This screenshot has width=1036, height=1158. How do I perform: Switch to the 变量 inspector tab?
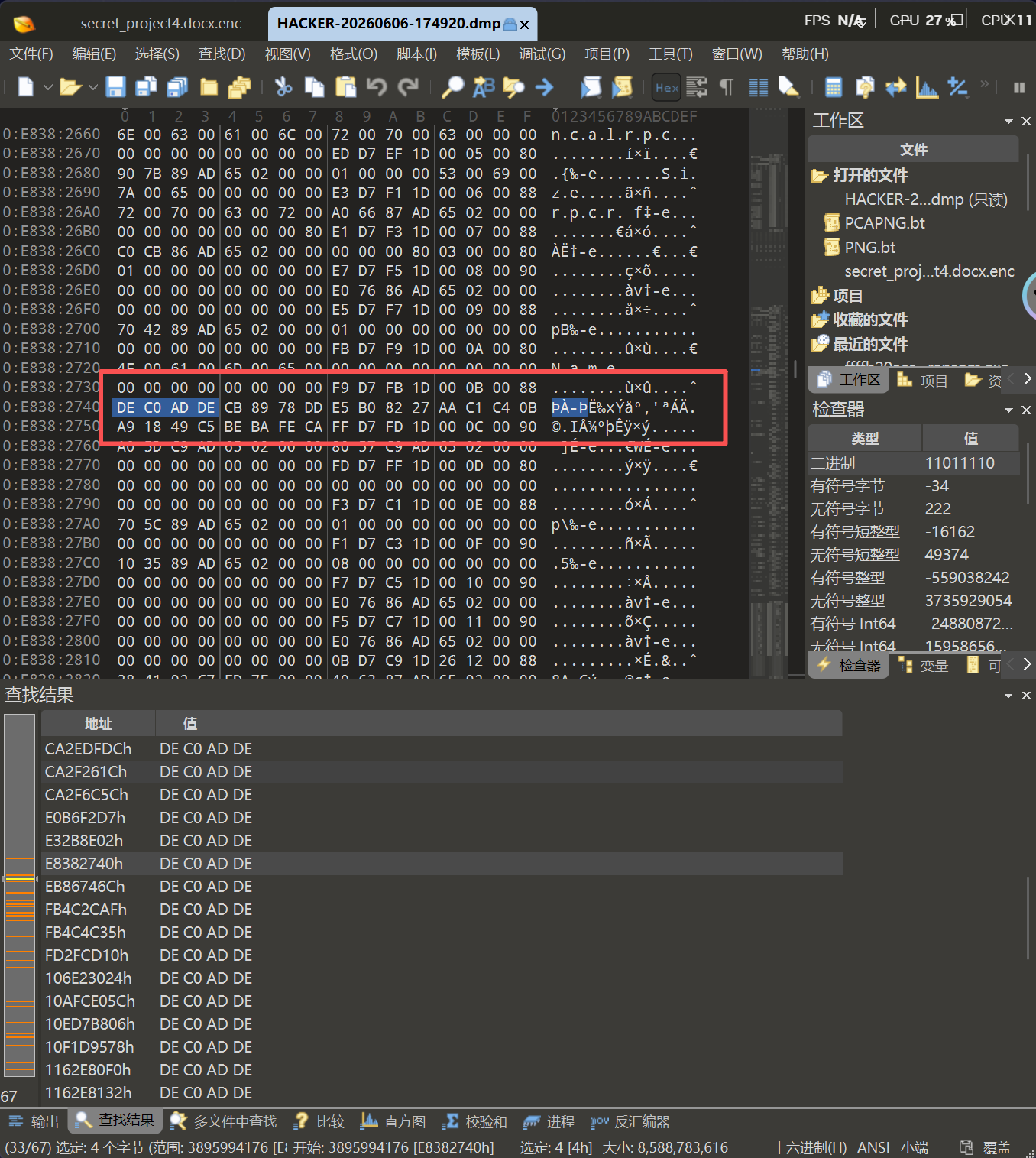point(924,666)
